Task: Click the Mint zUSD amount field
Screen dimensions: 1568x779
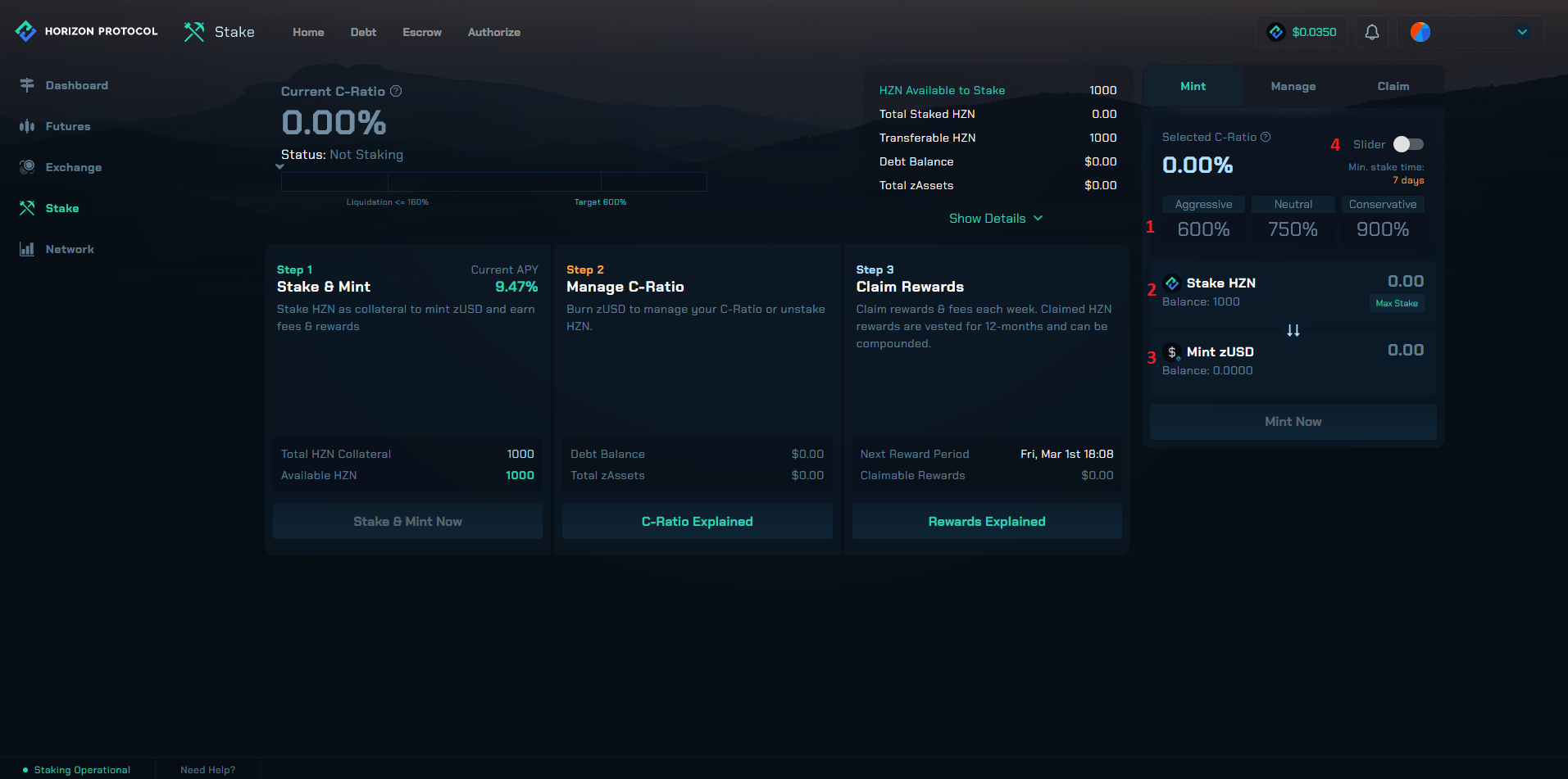Action: (x=1405, y=351)
